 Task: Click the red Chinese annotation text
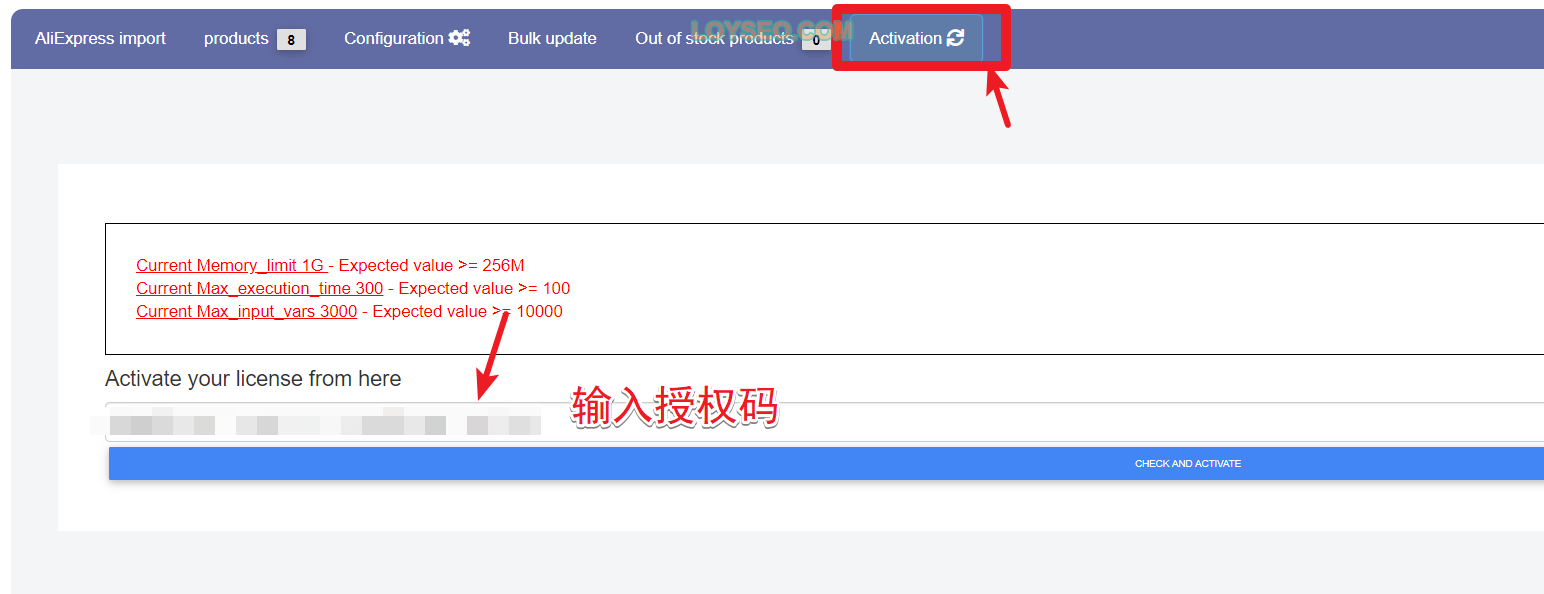674,408
